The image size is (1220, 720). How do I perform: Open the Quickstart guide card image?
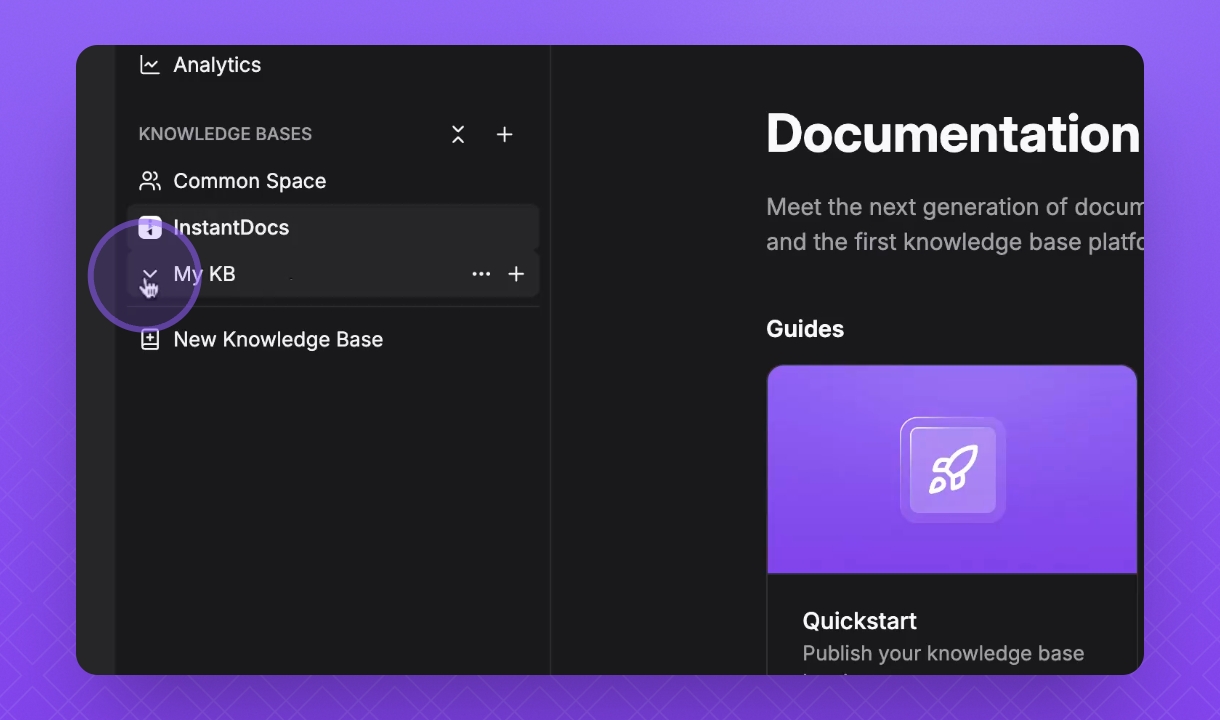click(952, 469)
